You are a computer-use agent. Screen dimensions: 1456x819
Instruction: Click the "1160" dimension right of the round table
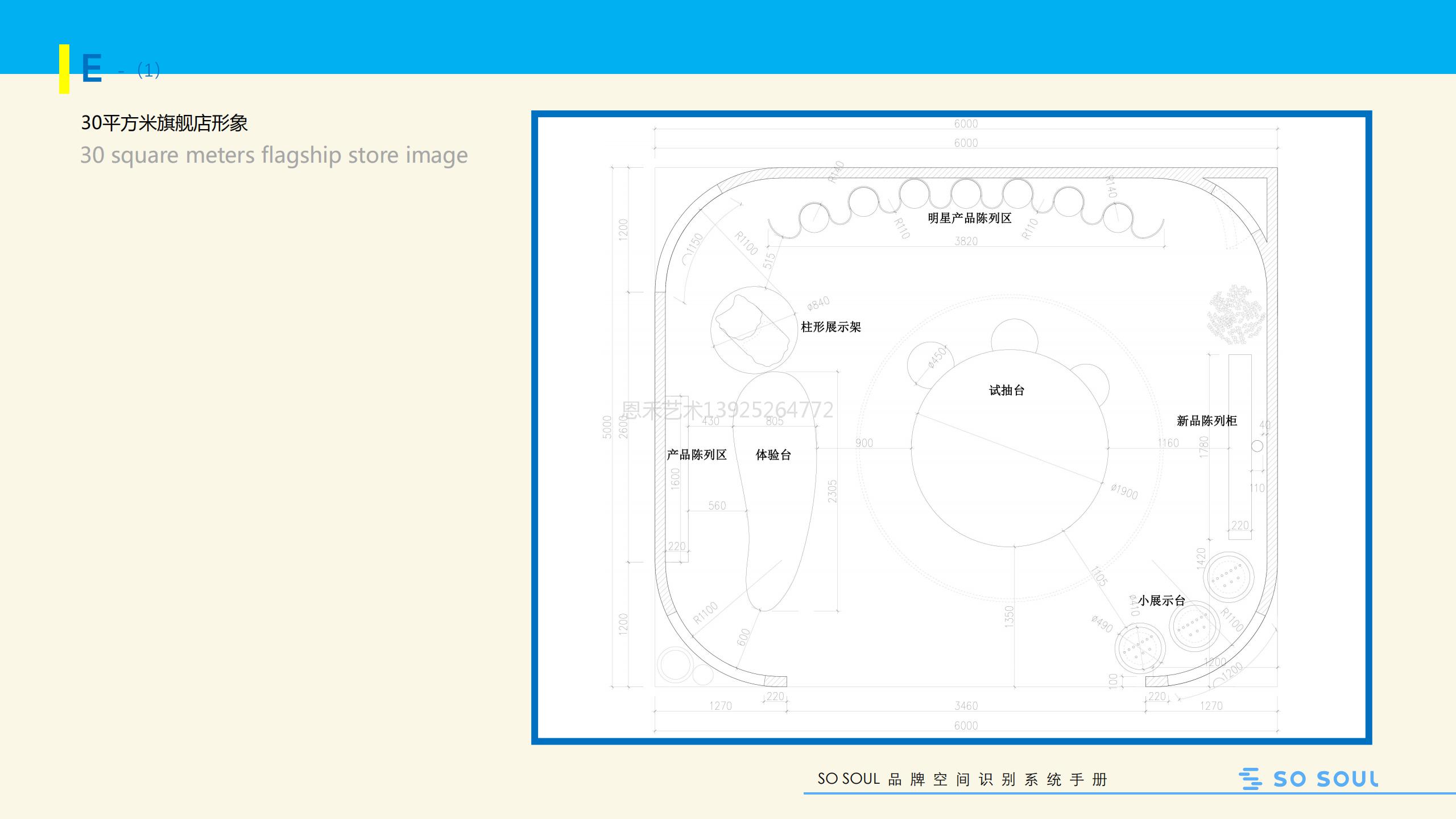coord(1168,443)
